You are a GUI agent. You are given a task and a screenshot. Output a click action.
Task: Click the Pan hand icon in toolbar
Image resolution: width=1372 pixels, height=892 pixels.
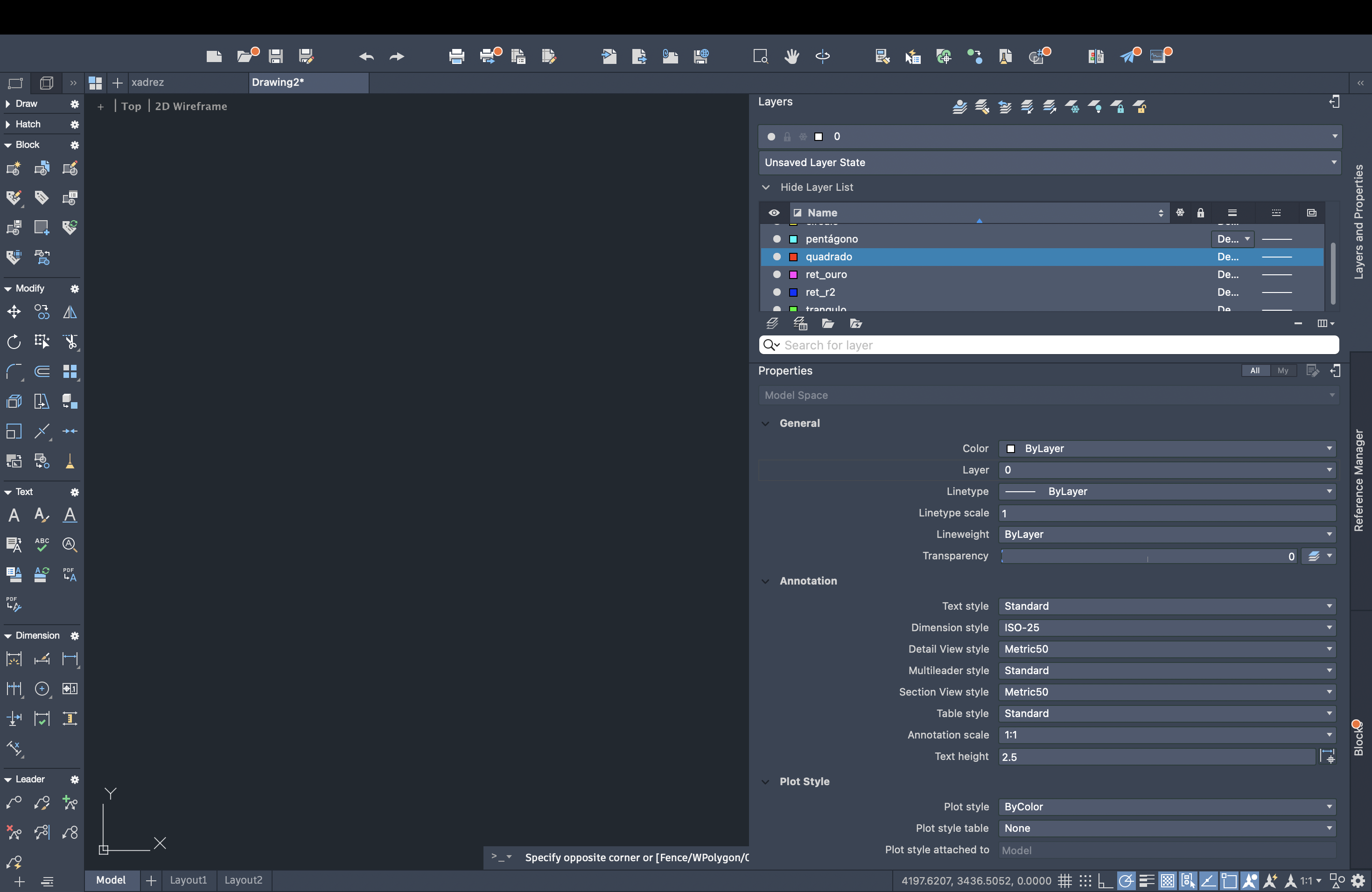(791, 56)
